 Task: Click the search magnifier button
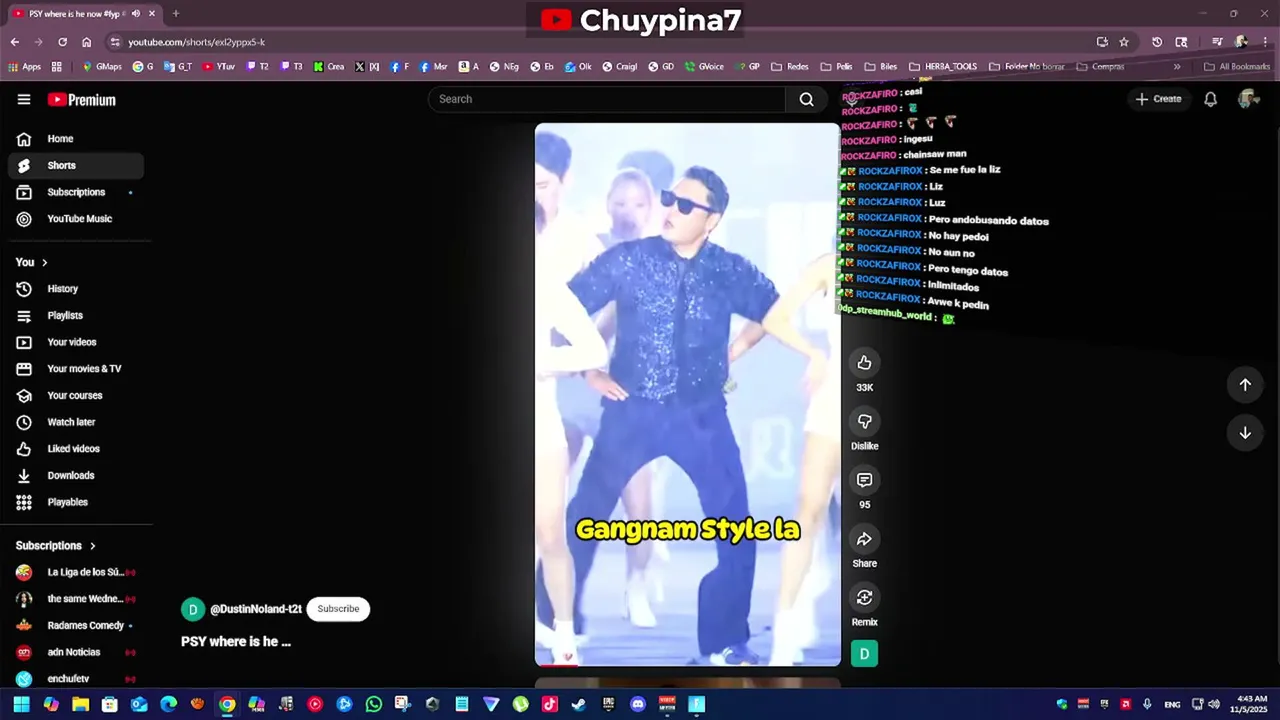[806, 99]
